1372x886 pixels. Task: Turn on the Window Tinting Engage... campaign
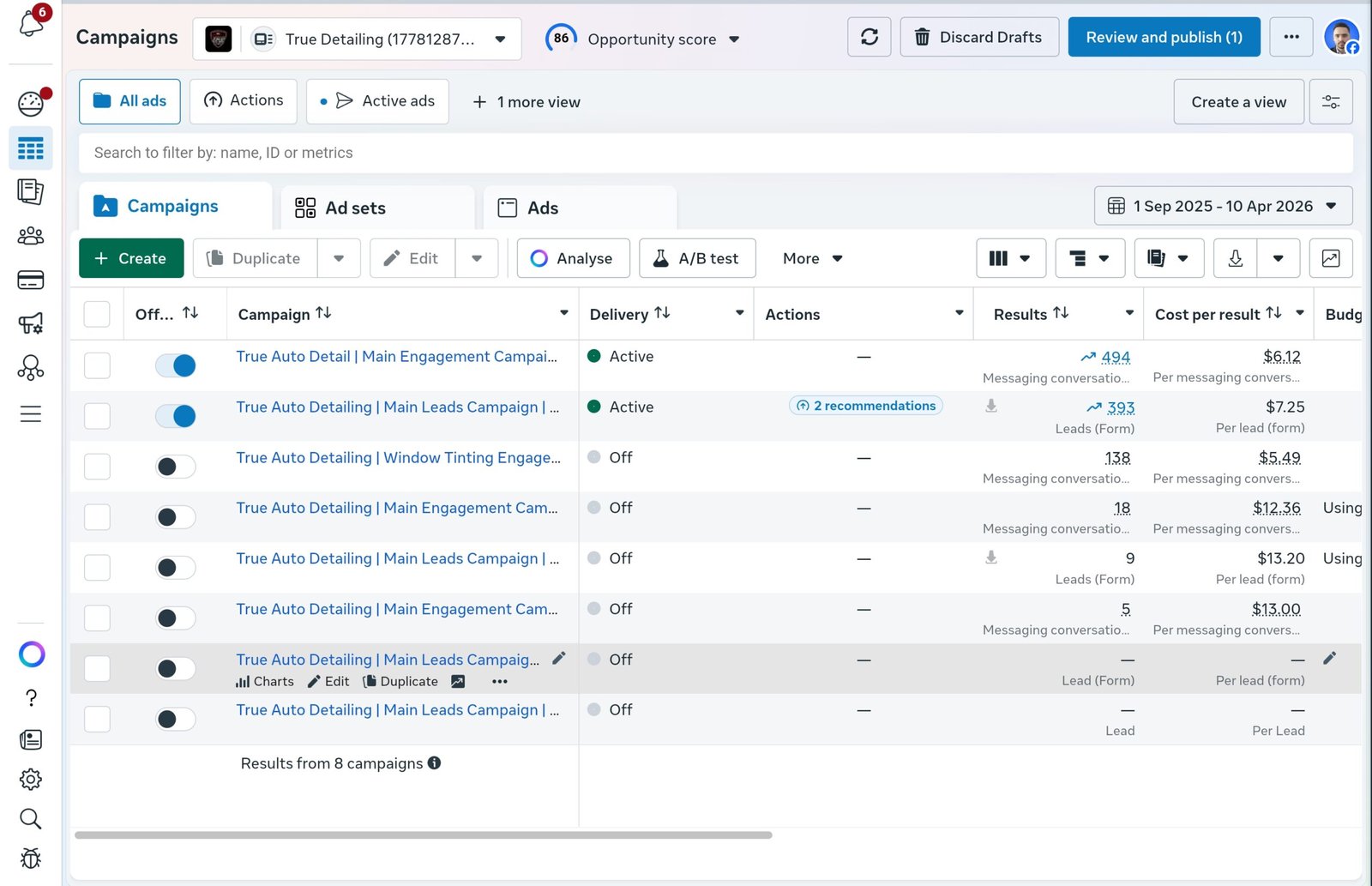click(x=175, y=467)
